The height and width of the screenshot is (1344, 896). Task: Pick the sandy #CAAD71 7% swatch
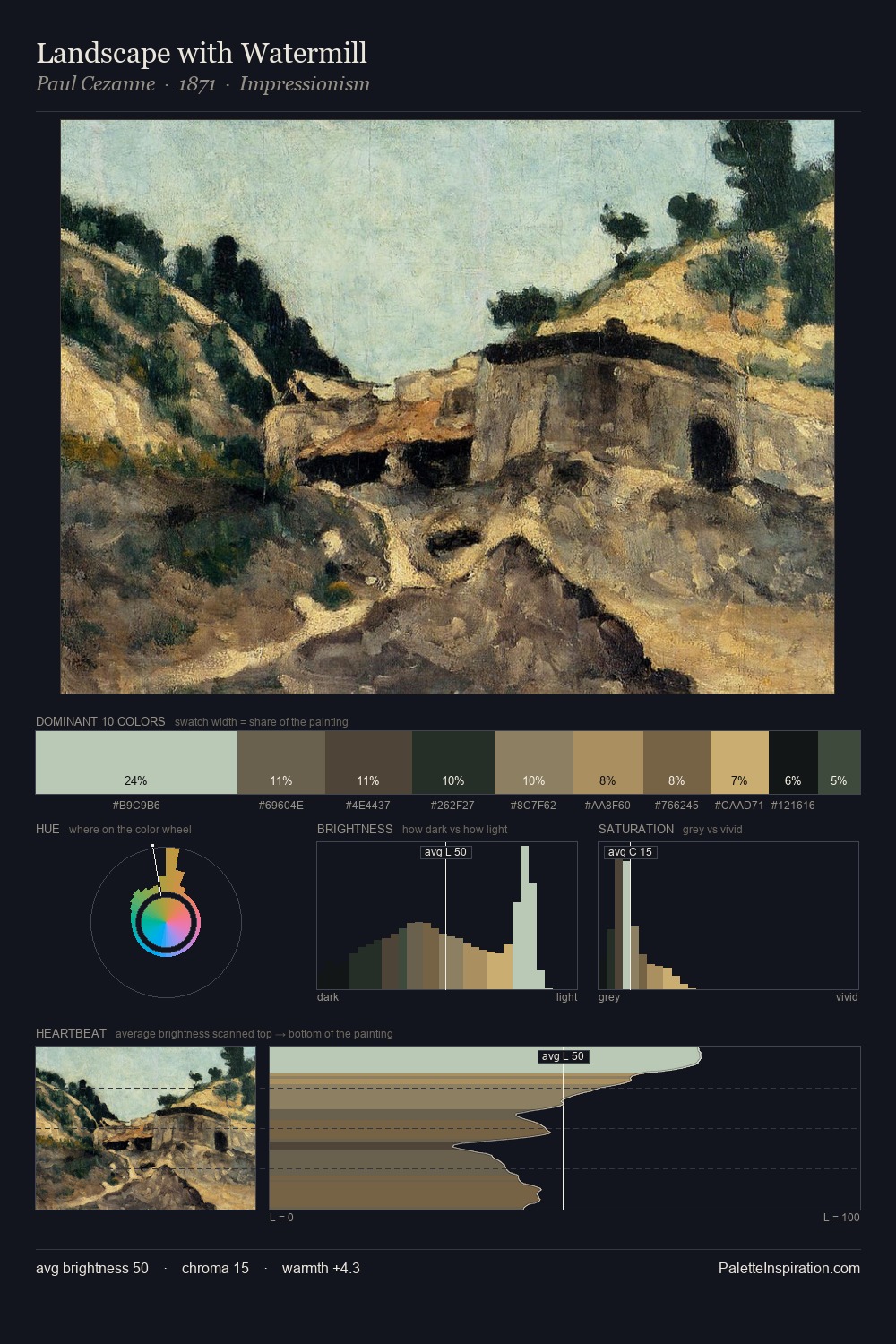(x=739, y=762)
